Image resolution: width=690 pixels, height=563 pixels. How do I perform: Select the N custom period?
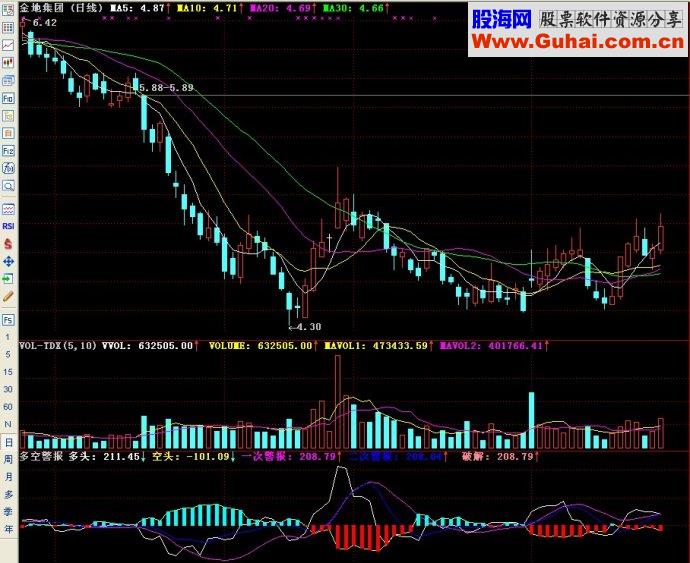(x=7, y=424)
